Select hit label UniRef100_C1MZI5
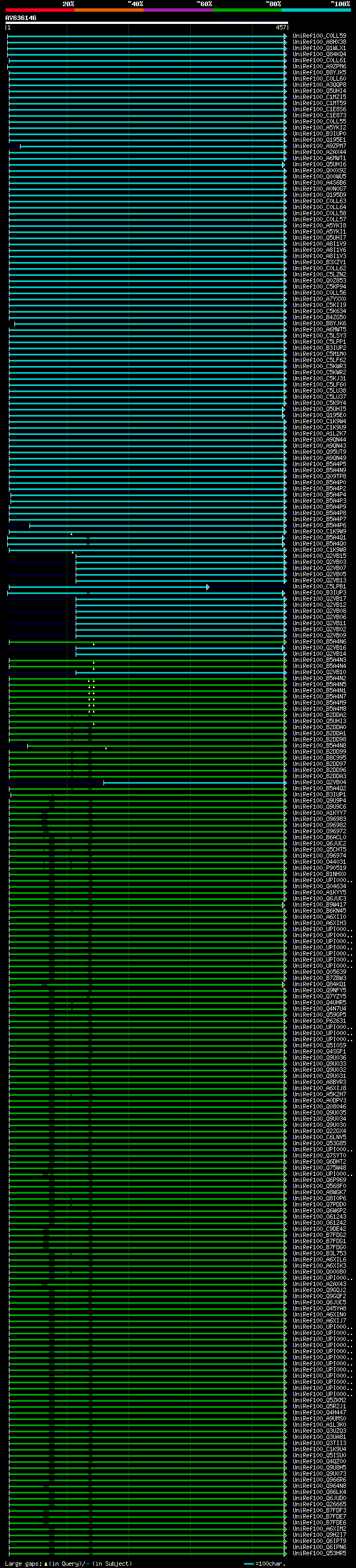This screenshot has width=356, height=1568. (319, 97)
